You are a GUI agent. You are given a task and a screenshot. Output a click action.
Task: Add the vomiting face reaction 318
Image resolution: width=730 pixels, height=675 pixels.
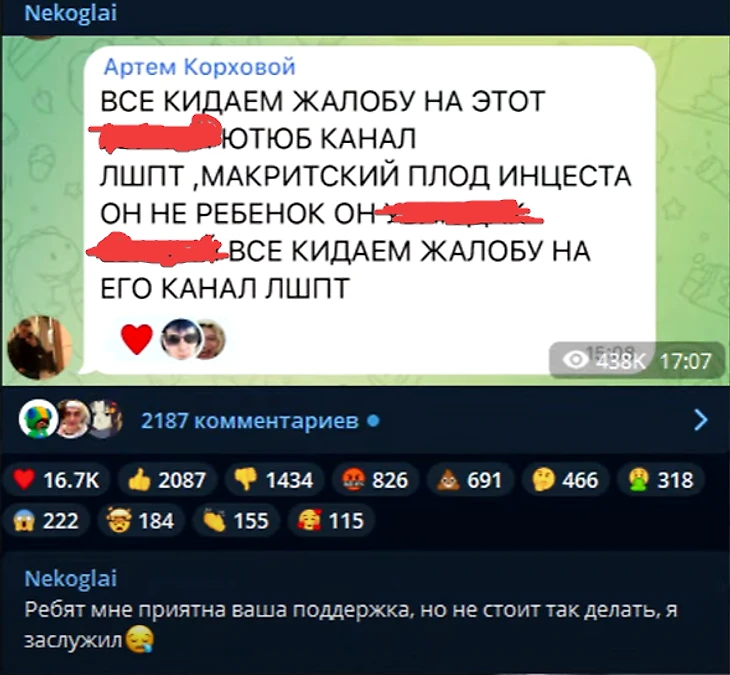(x=661, y=480)
